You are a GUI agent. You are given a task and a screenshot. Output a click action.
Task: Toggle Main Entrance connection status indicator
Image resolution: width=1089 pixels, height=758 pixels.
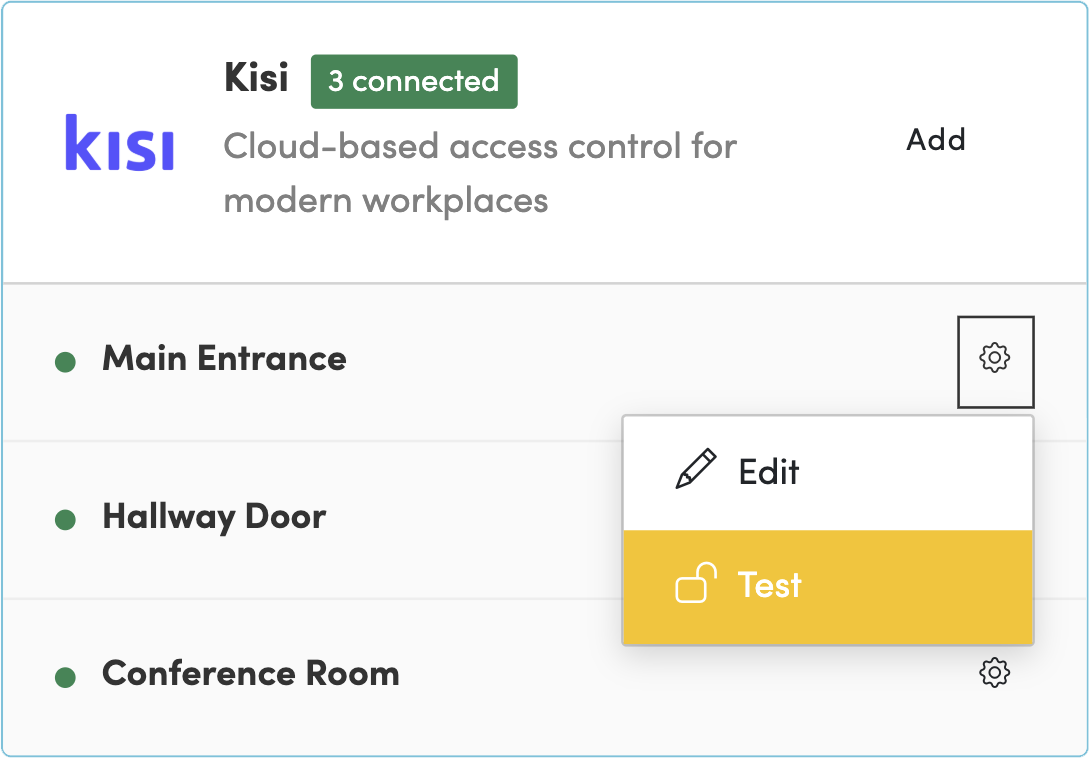pyautogui.click(x=64, y=360)
